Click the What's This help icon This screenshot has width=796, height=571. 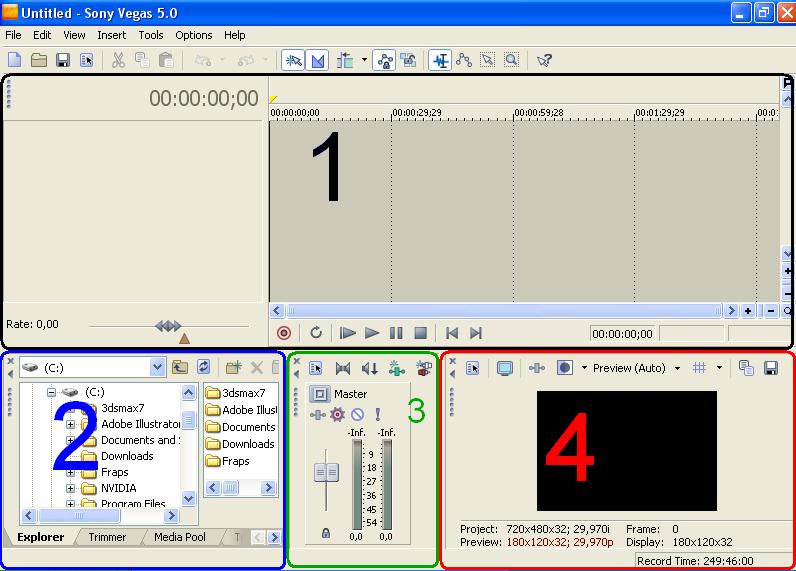544,60
